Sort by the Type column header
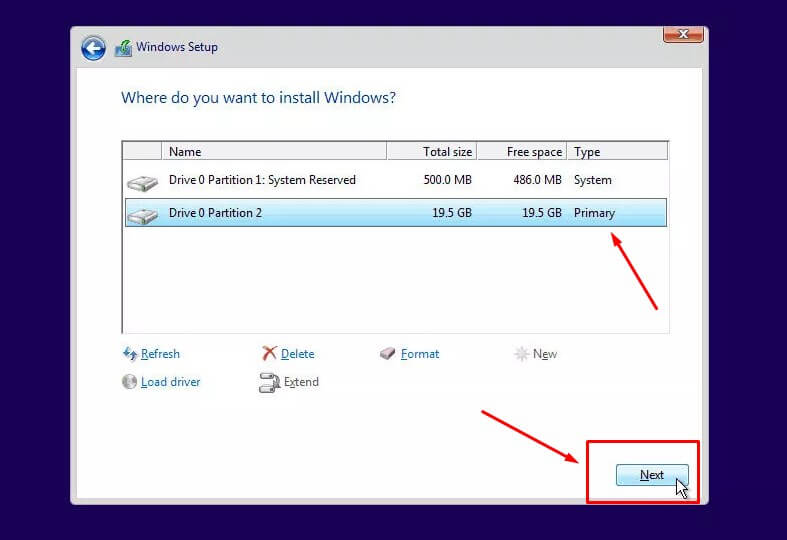787x540 pixels. tap(617, 151)
